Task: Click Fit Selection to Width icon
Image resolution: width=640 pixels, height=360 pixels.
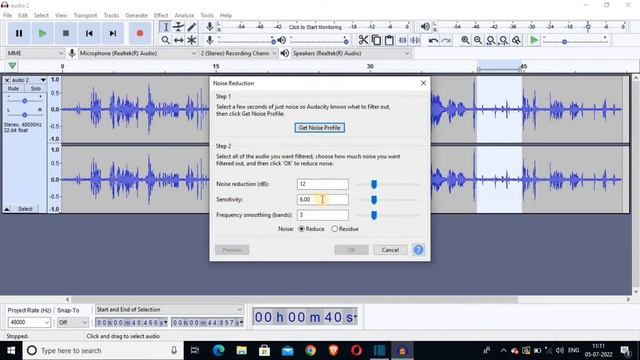Action: point(491,40)
